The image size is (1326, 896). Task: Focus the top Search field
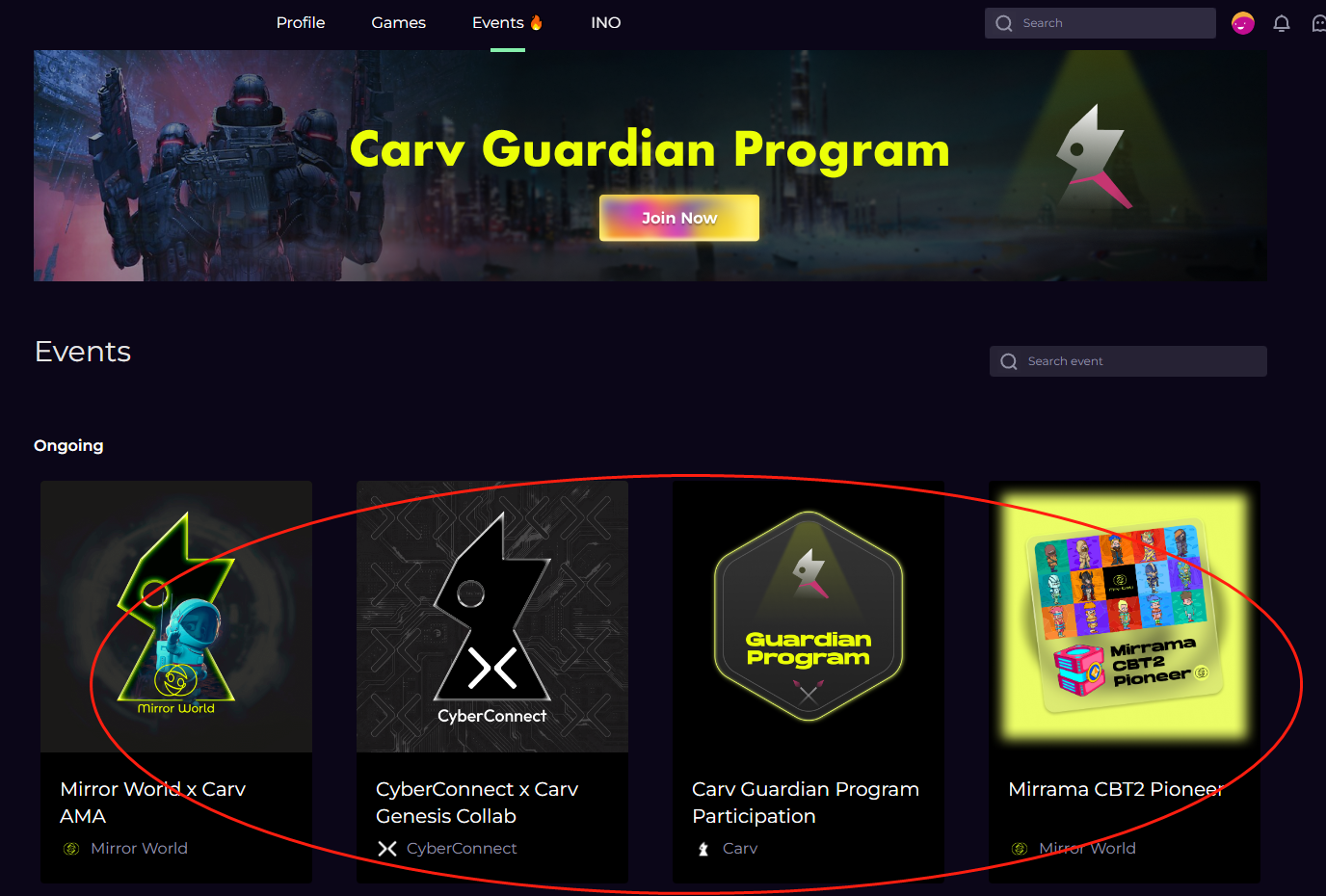(1101, 23)
